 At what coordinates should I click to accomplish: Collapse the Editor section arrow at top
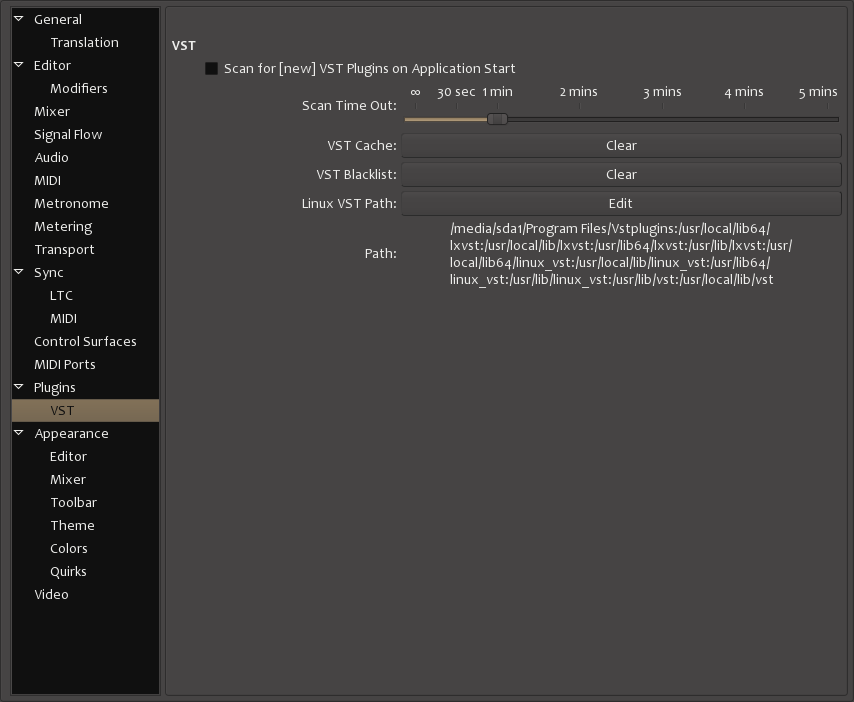pos(19,65)
